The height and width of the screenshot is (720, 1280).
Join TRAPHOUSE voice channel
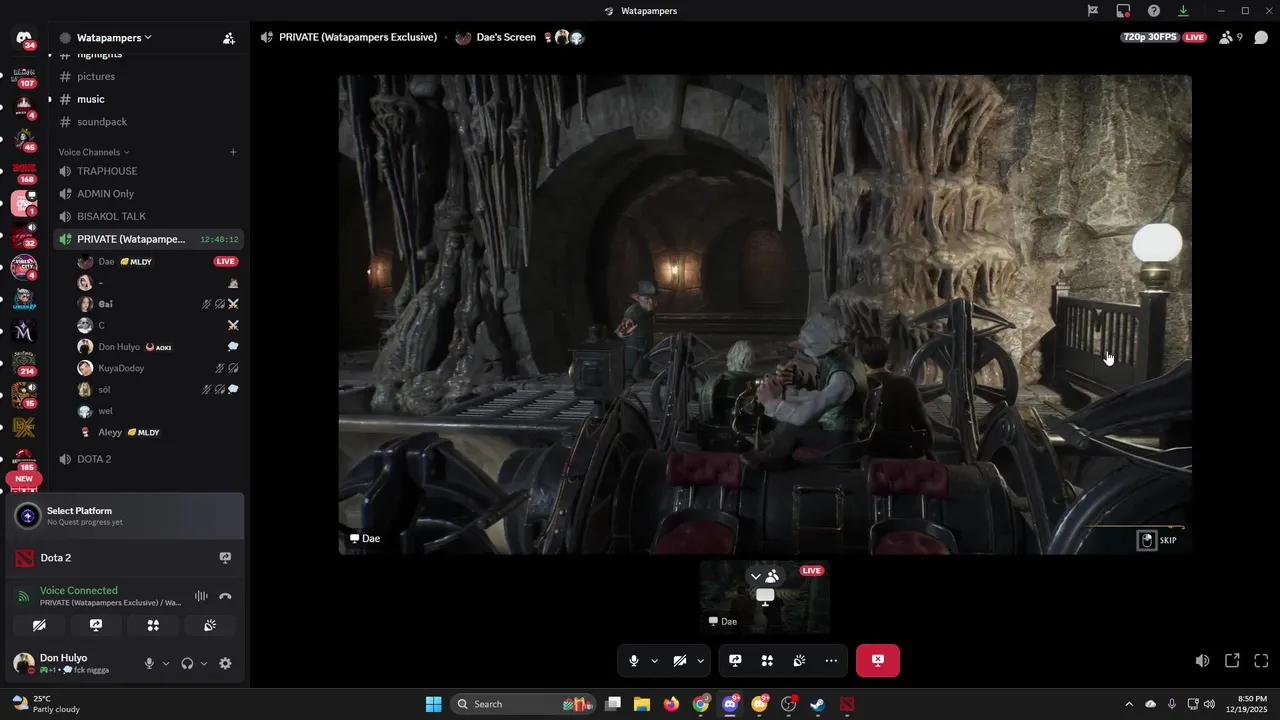(107, 171)
